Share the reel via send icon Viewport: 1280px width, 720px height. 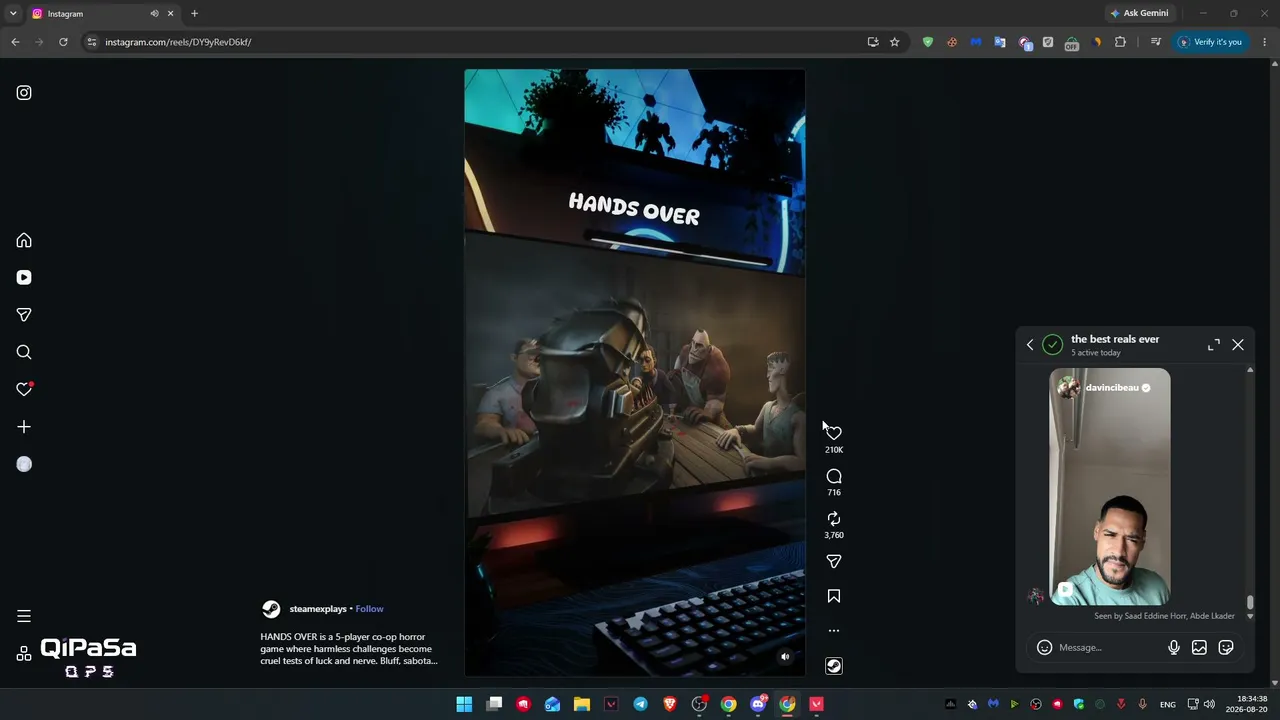coord(834,562)
